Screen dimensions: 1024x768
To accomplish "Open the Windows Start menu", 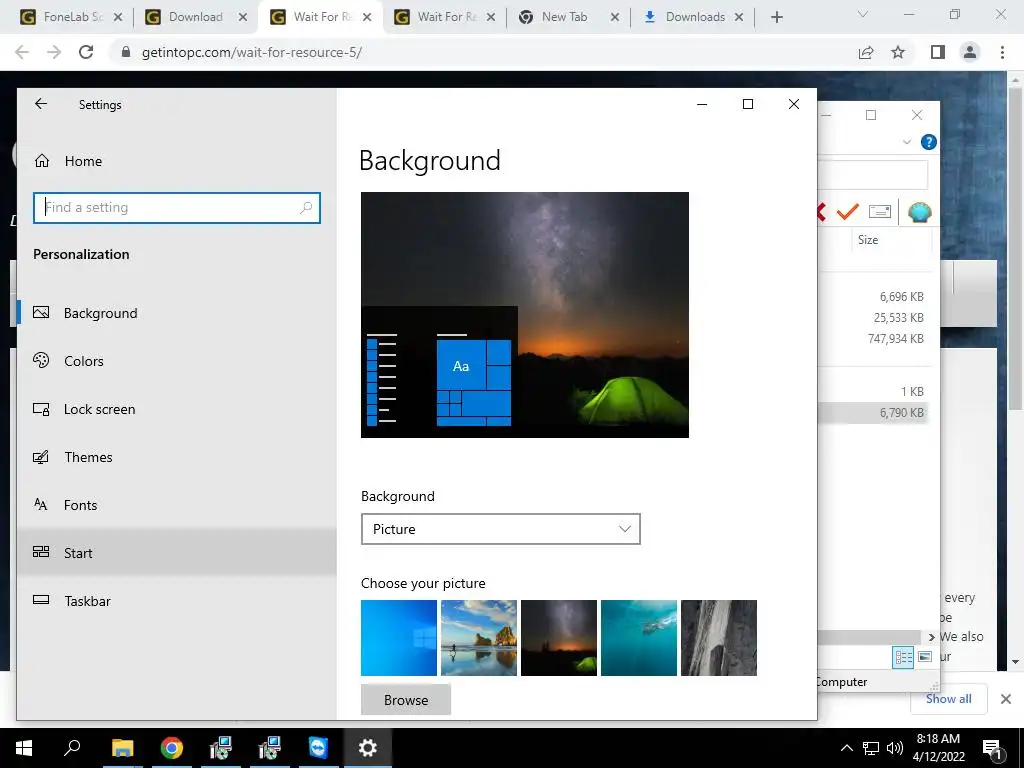I will tap(24, 748).
